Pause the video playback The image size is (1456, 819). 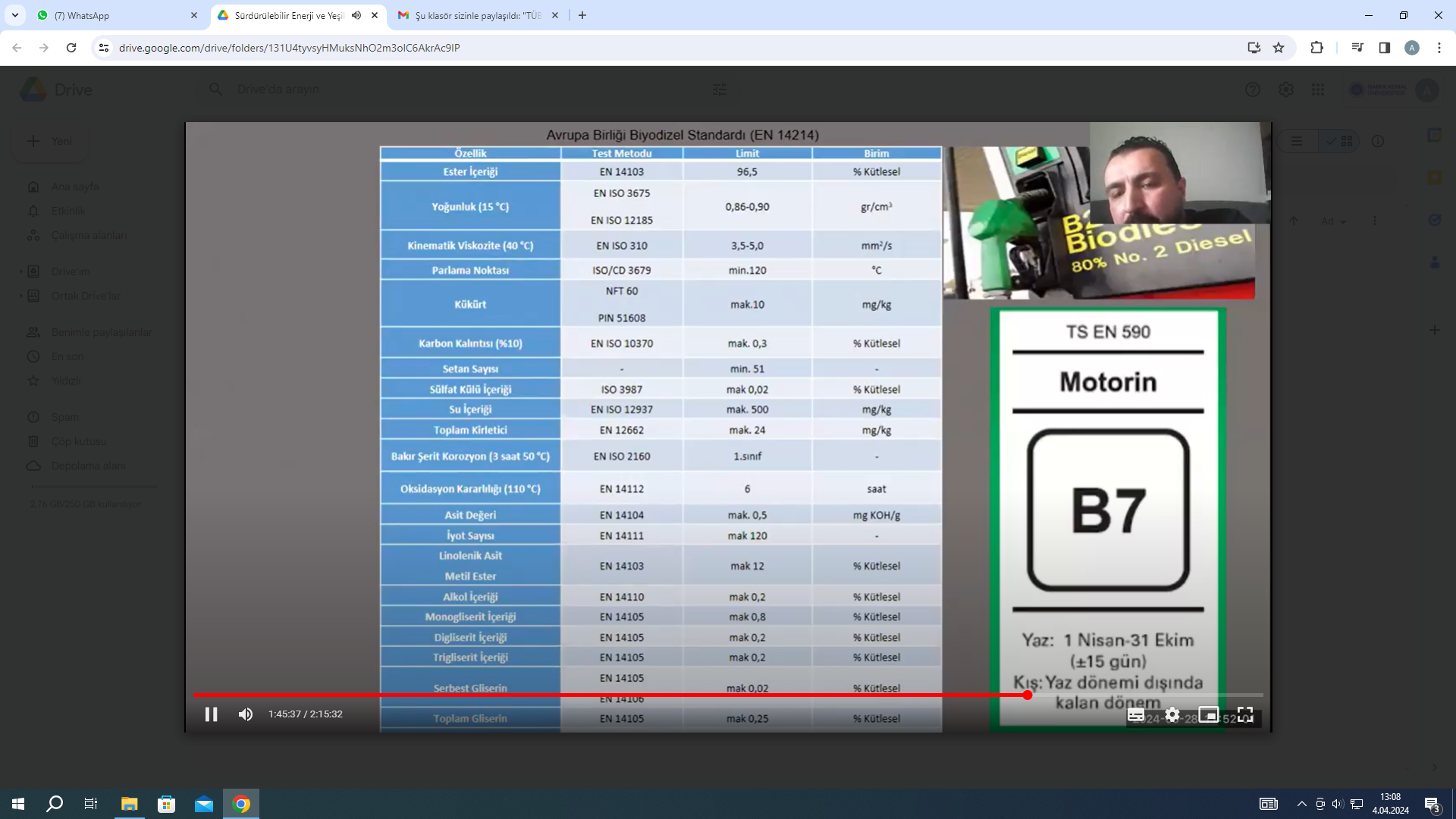(x=211, y=714)
